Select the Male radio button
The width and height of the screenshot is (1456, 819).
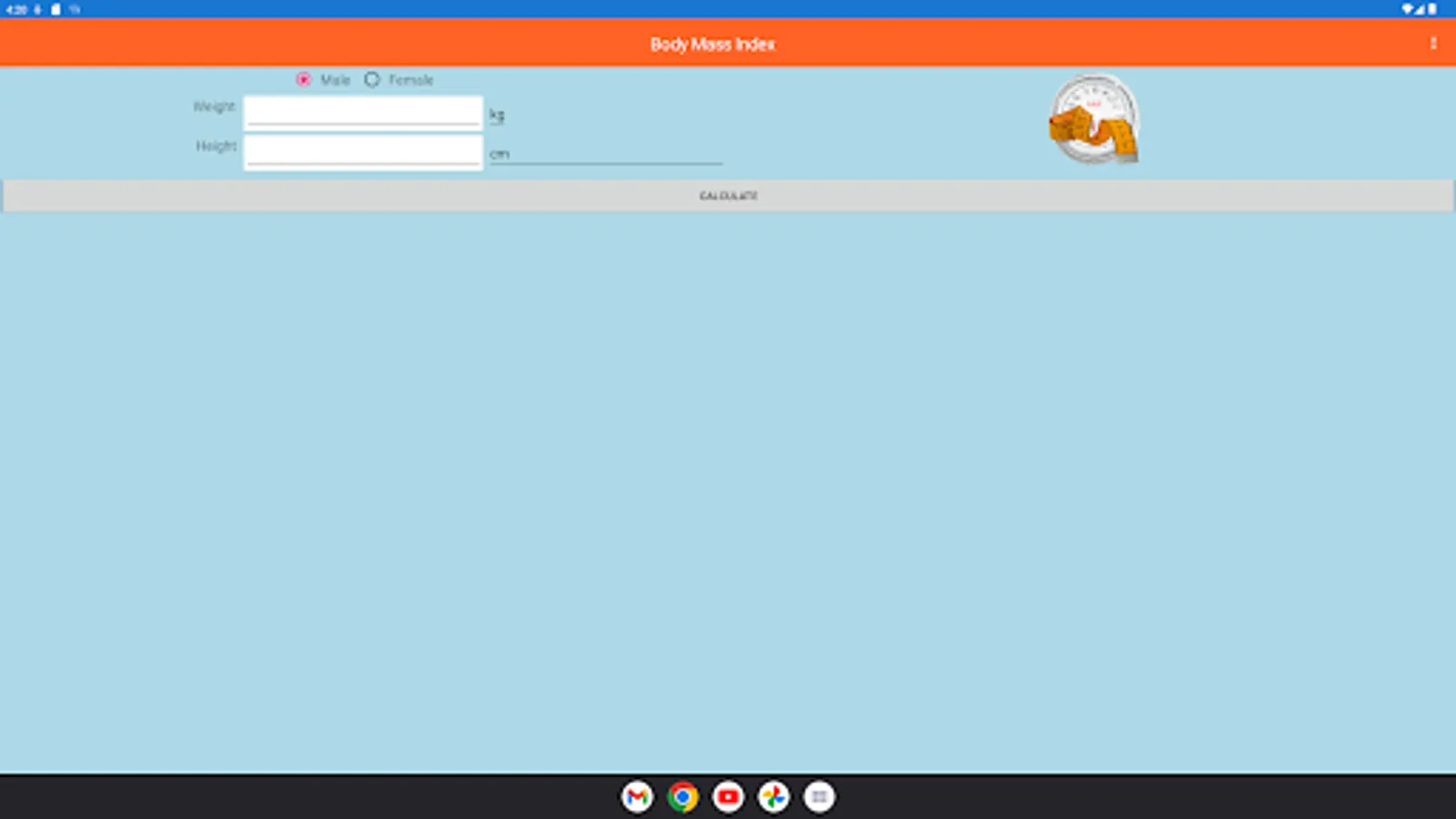[x=303, y=79]
